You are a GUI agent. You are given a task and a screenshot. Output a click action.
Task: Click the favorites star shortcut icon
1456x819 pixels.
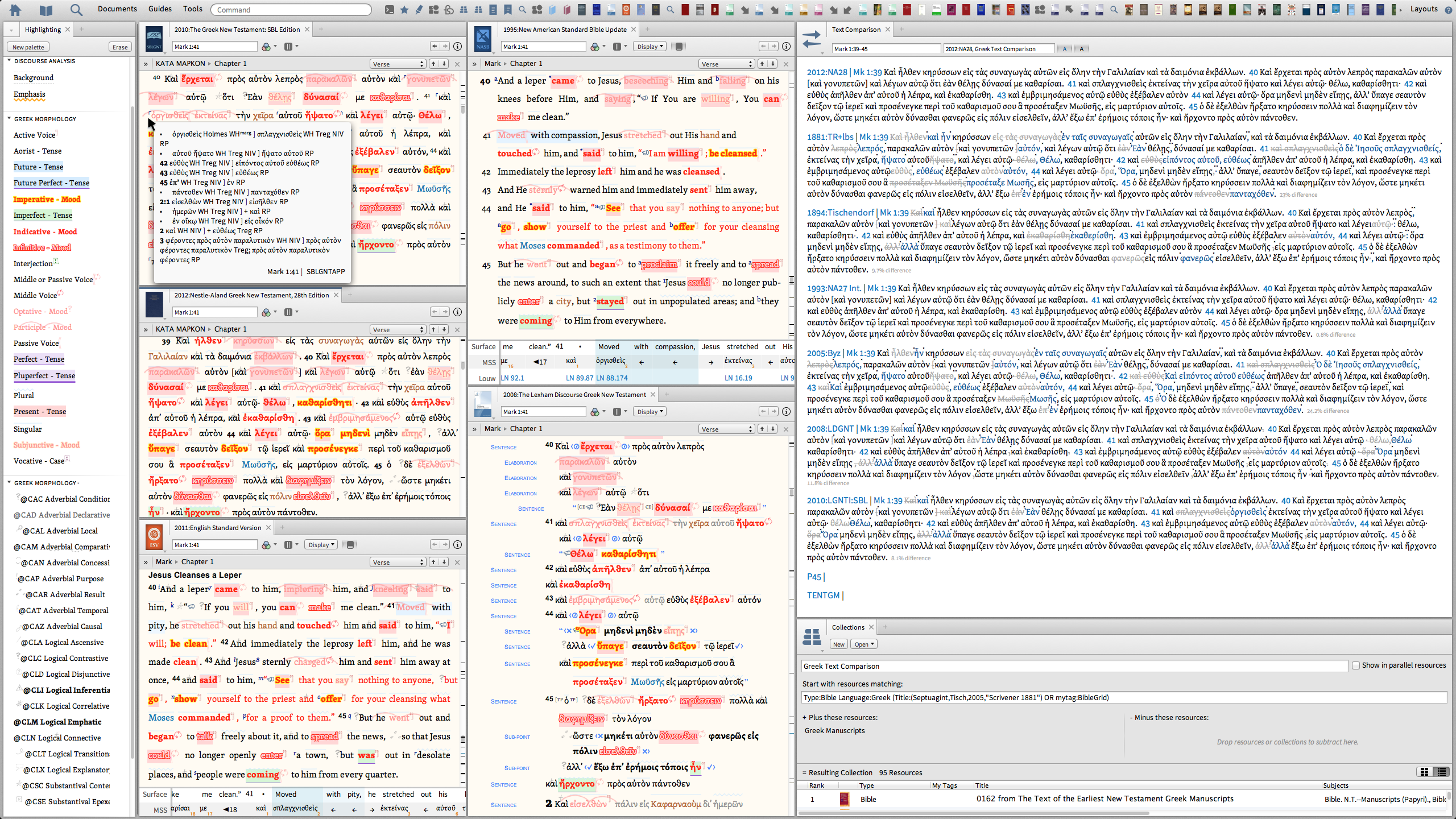404,9
